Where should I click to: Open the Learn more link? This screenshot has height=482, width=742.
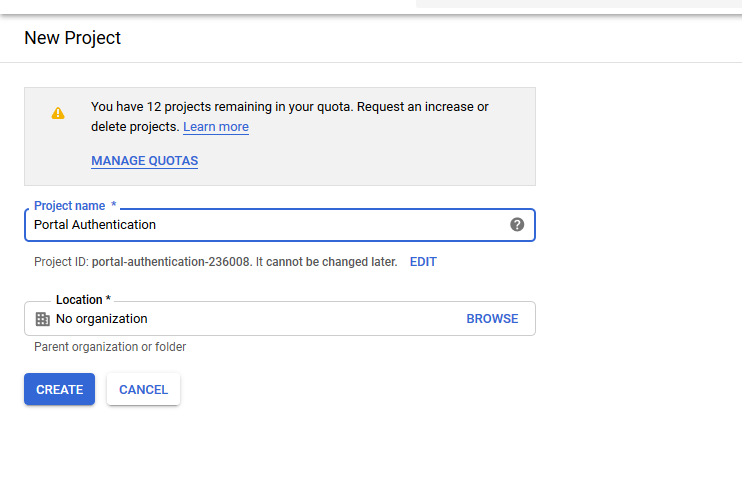tap(216, 127)
